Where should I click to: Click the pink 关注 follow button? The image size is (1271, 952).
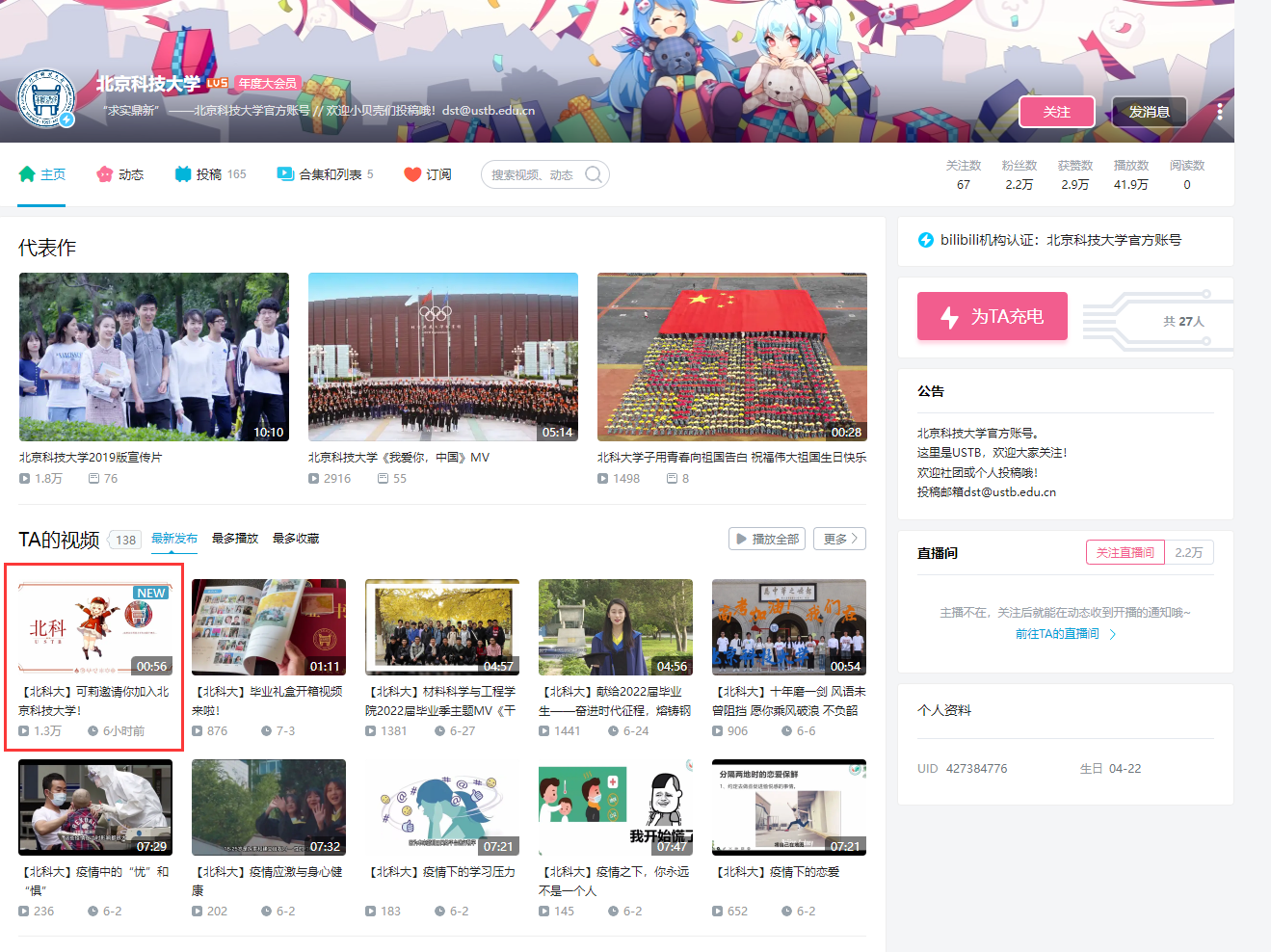[1057, 112]
